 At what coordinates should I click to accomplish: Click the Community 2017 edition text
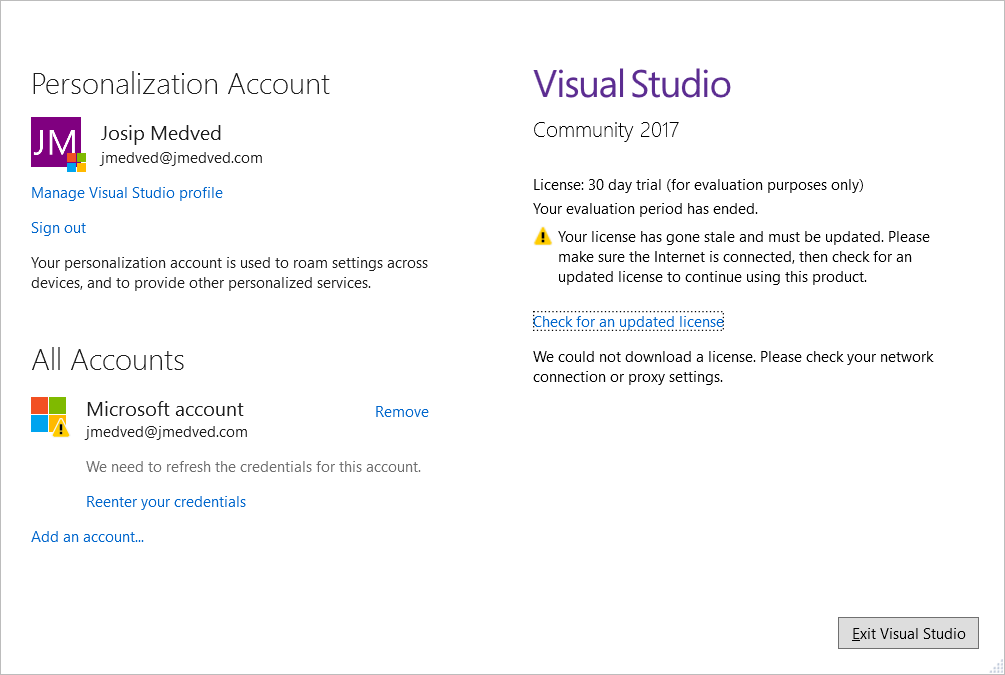(605, 130)
